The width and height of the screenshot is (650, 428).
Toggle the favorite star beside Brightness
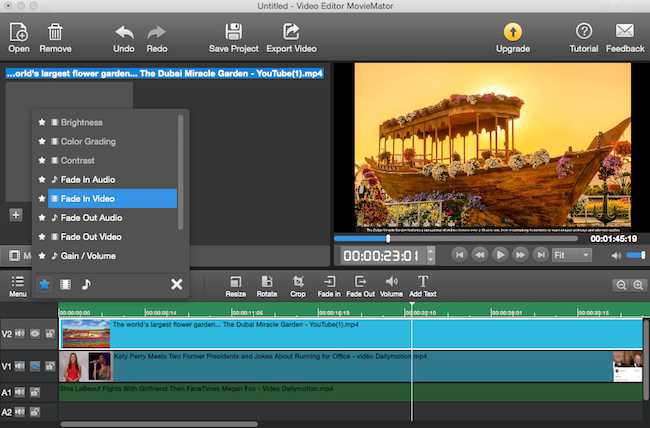42,122
